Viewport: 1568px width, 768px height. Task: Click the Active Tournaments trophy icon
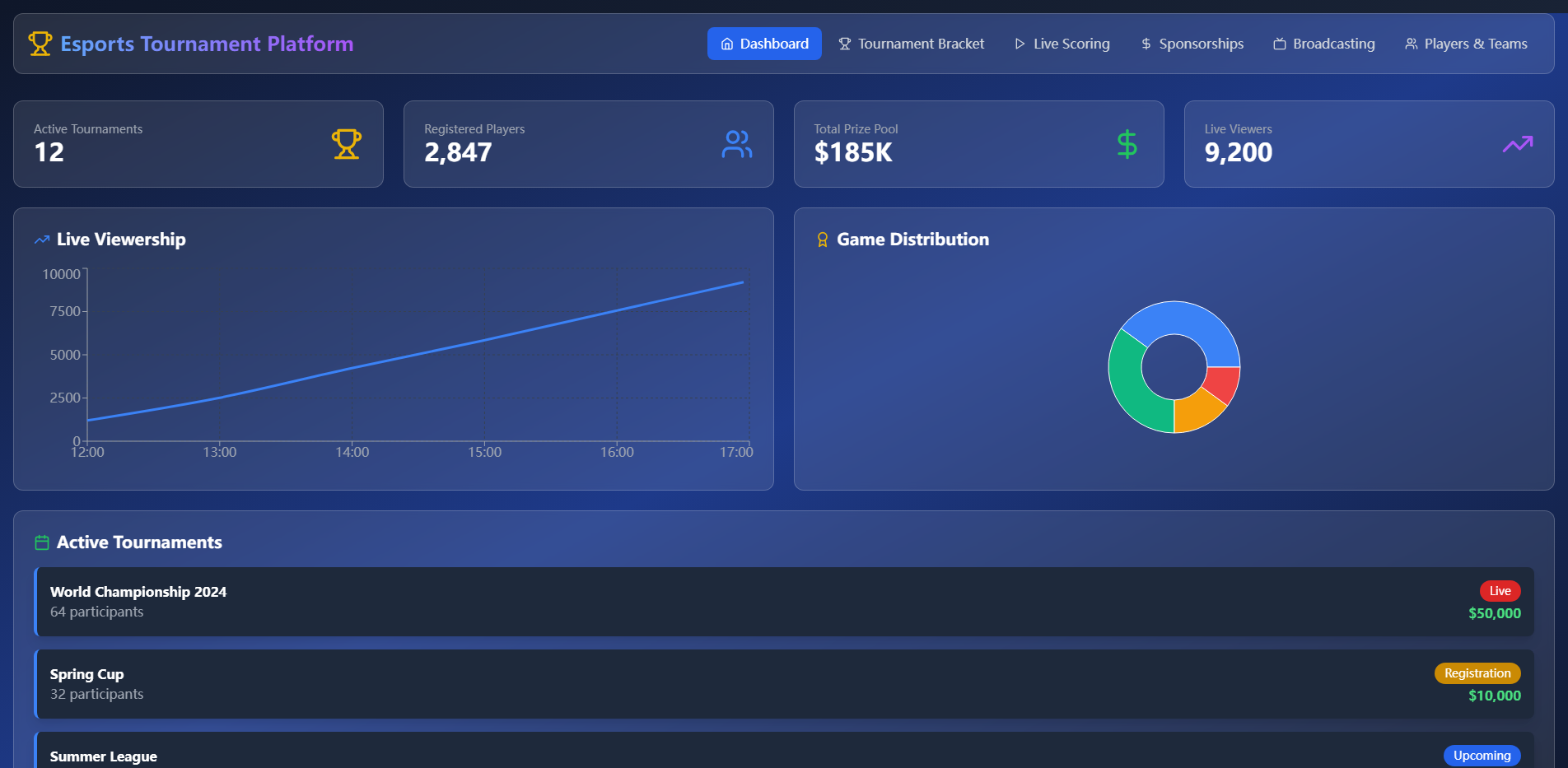point(346,144)
